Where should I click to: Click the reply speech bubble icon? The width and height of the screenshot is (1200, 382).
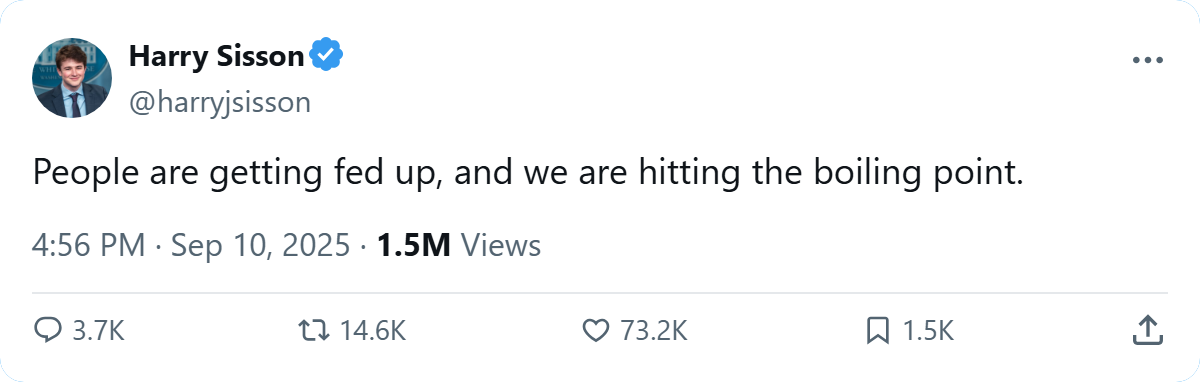click(48, 330)
